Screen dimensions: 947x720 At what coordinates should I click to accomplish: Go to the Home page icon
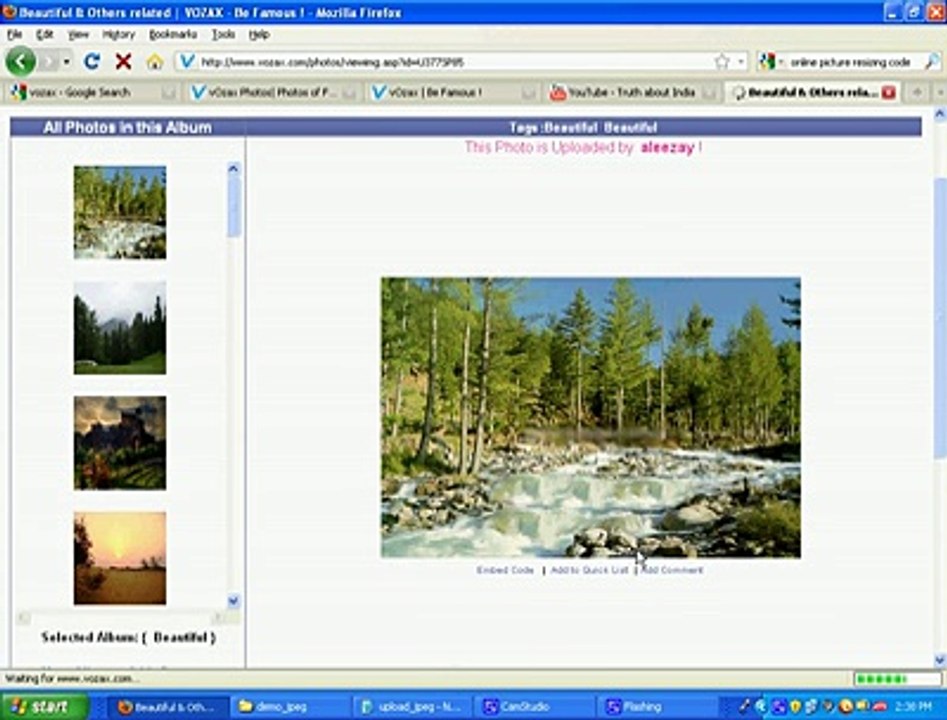(x=155, y=61)
